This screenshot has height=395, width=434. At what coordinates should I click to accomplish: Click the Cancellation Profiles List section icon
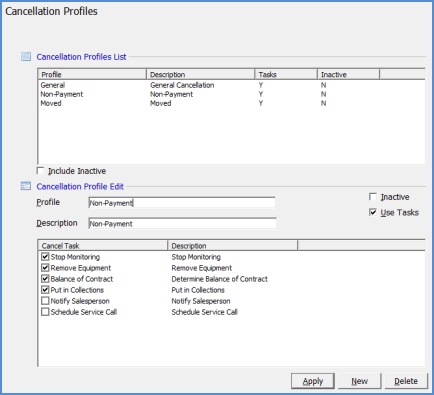click(26, 57)
